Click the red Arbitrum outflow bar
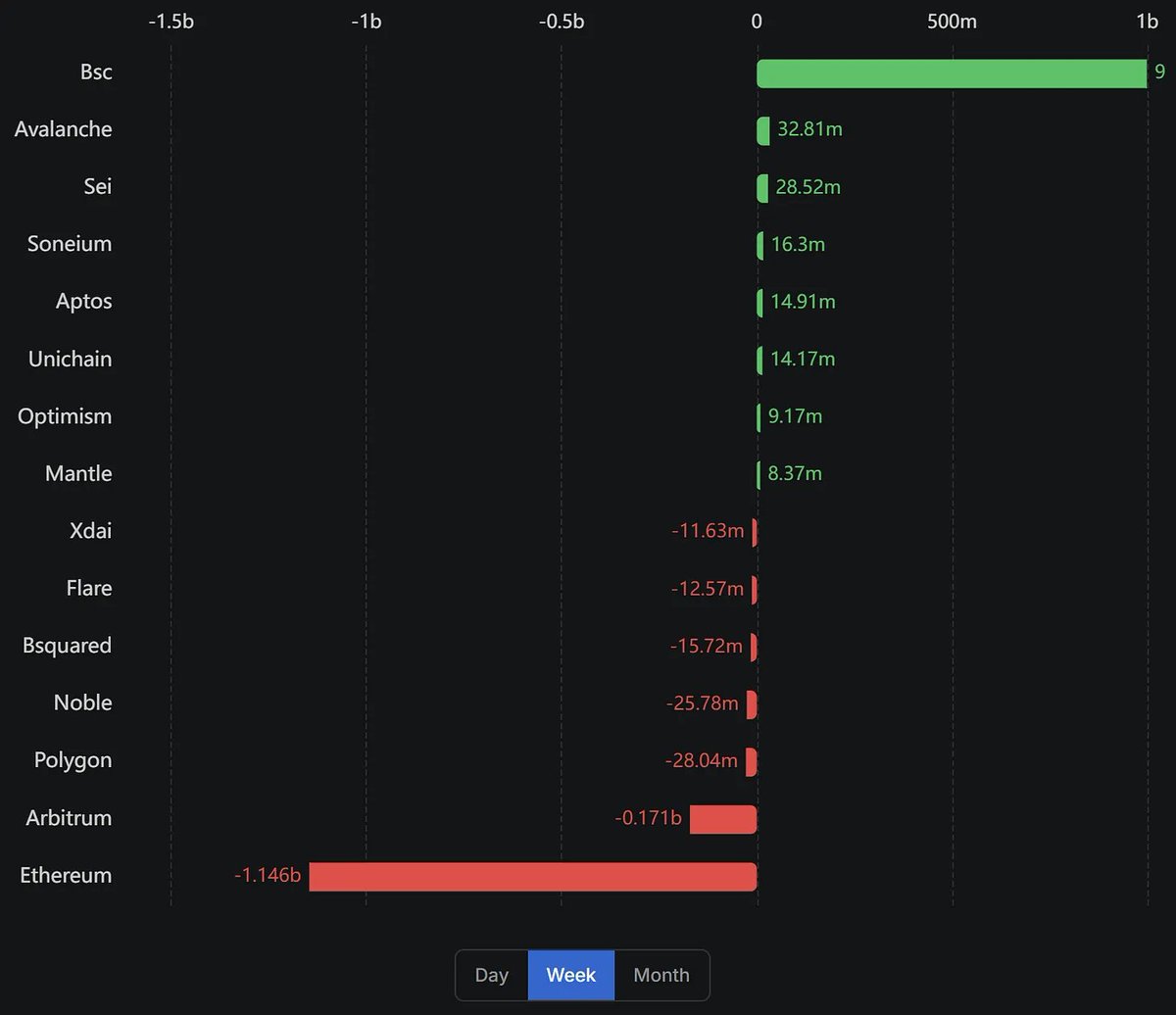The height and width of the screenshot is (1015, 1176). [723, 819]
